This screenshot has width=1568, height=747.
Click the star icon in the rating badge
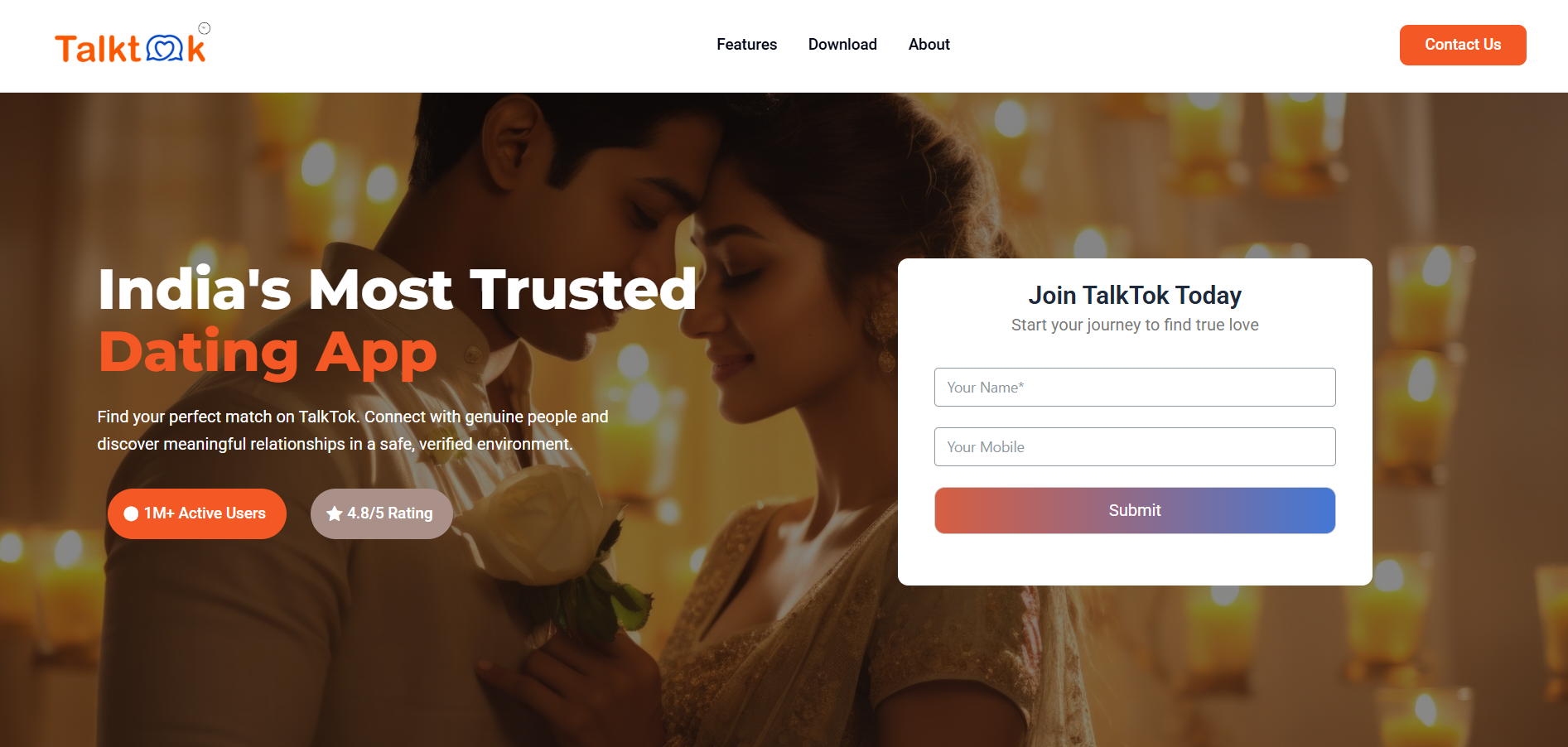click(x=335, y=513)
